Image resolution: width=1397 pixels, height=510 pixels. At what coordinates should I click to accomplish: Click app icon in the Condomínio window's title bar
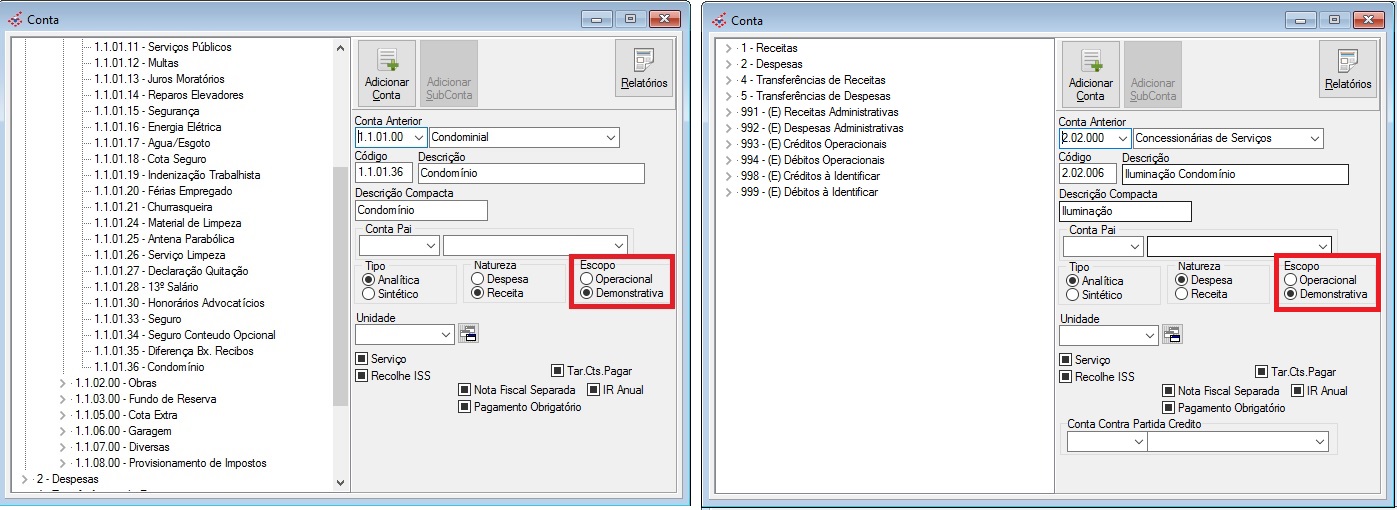(16, 19)
